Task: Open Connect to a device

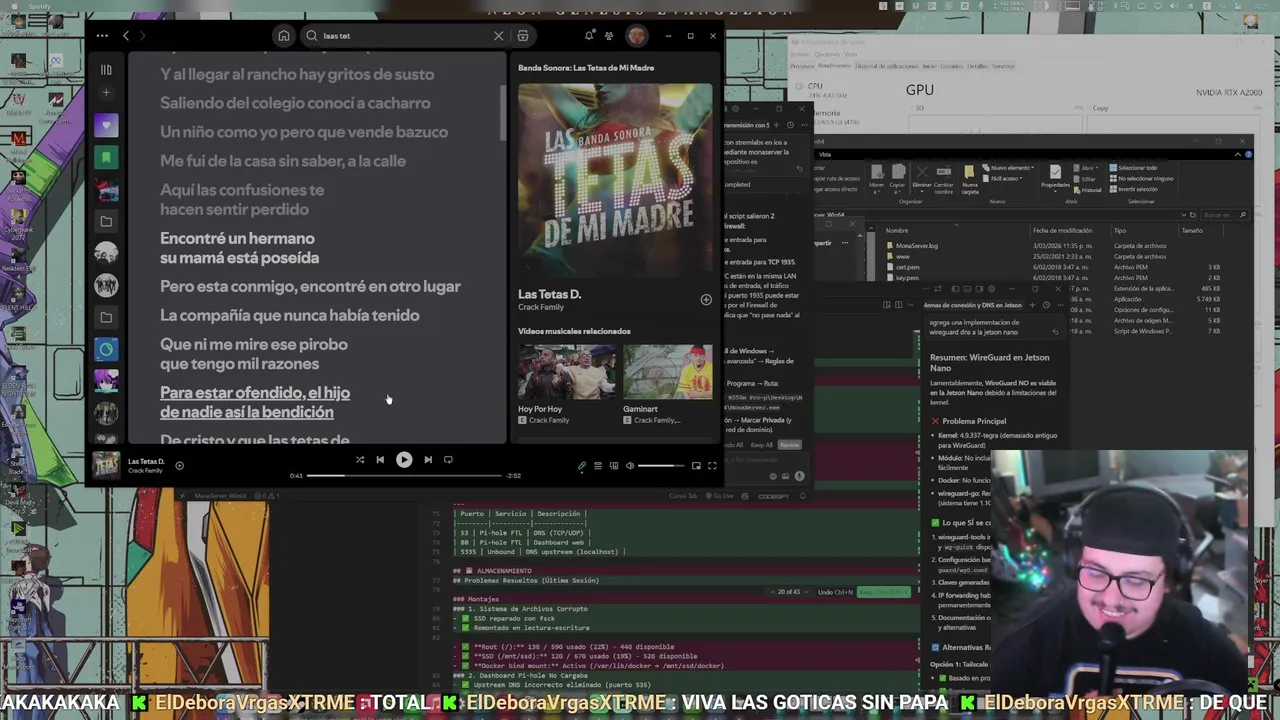Action: point(614,466)
